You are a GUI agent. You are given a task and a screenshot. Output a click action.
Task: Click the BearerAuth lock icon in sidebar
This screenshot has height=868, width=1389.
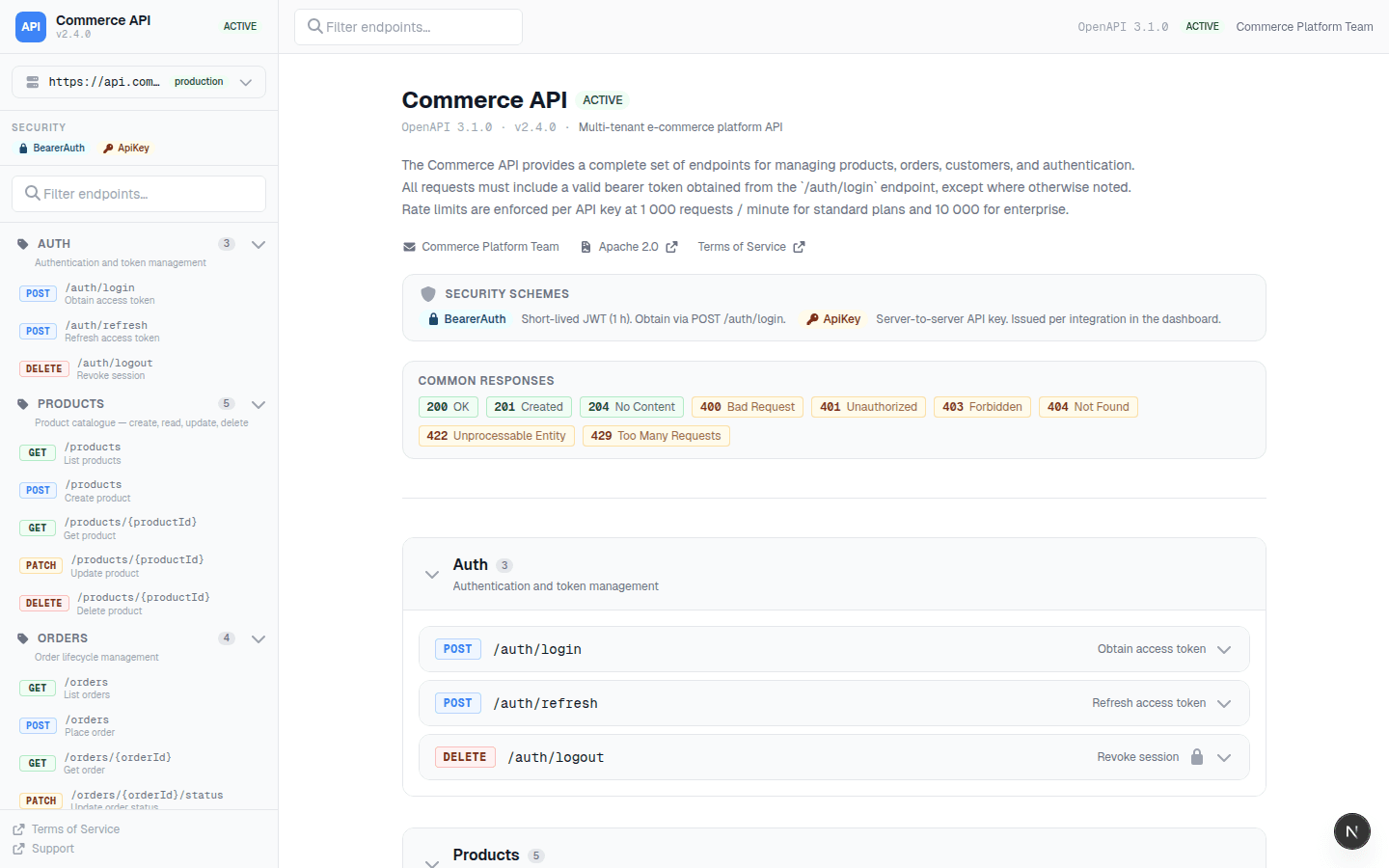(x=23, y=149)
